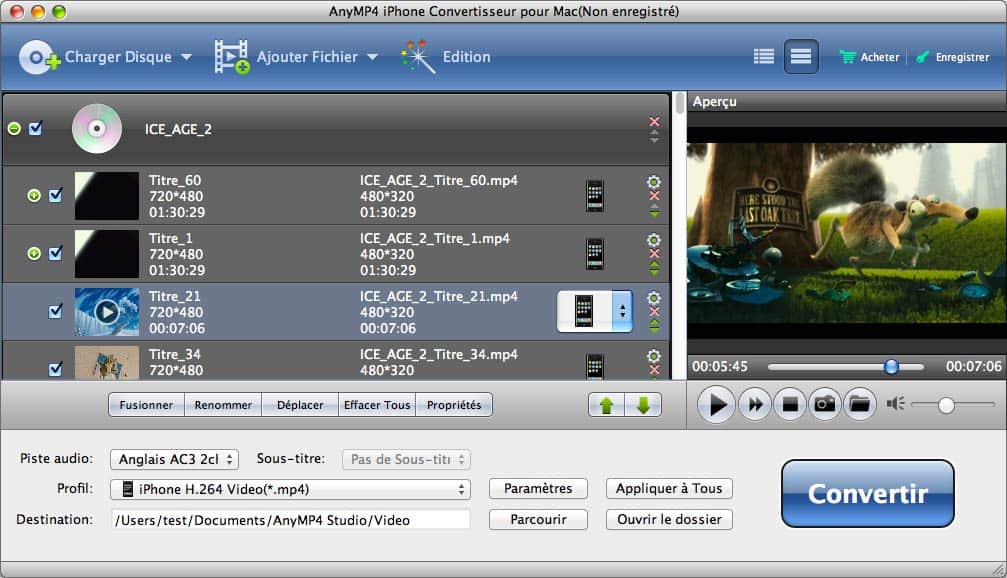Screen dimensions: 1007x578
Task: Move selected item down with green arrow
Action: coord(643,405)
